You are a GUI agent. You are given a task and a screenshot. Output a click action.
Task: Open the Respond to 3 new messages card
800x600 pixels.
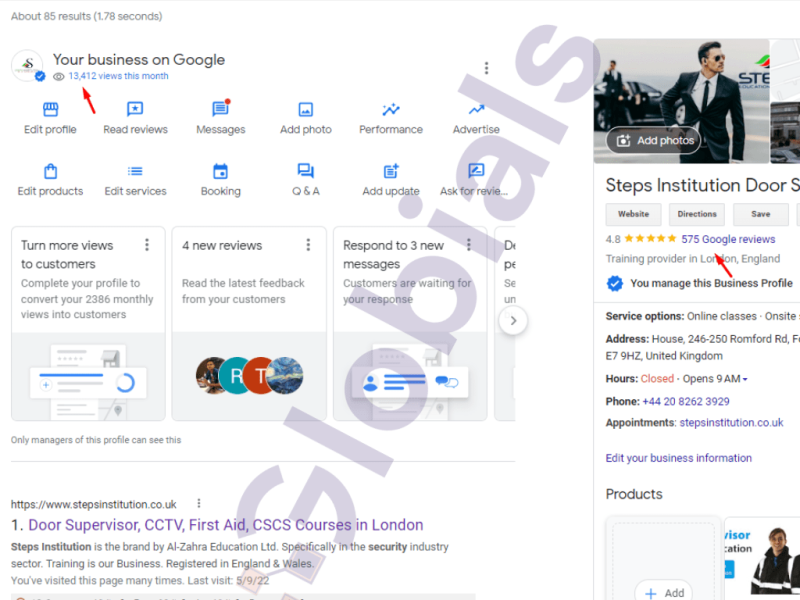pyautogui.click(x=410, y=323)
